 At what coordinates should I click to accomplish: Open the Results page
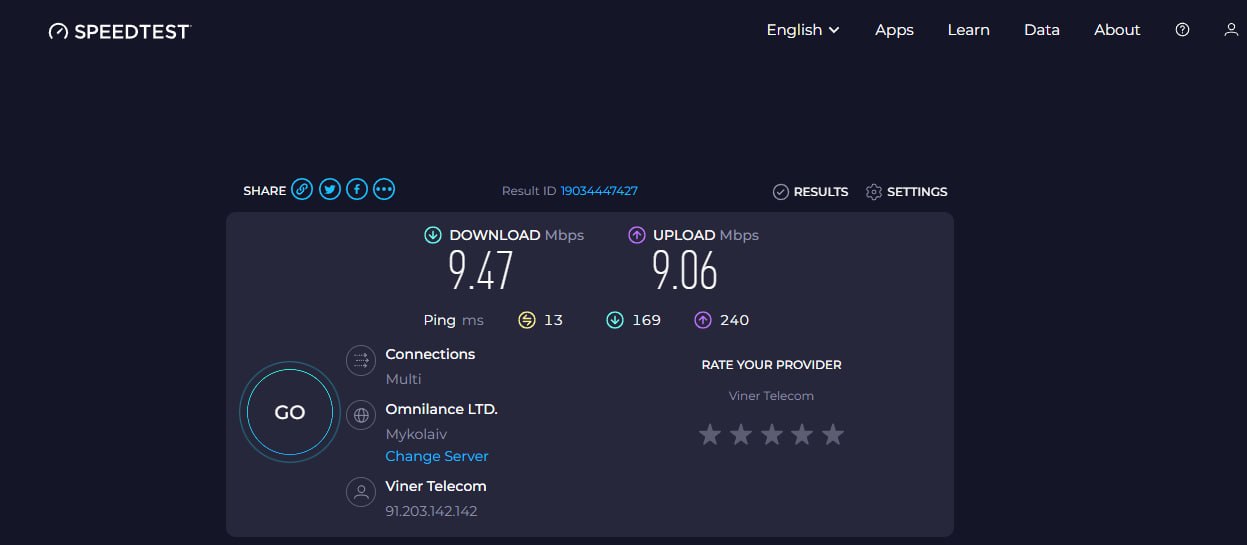tap(811, 191)
